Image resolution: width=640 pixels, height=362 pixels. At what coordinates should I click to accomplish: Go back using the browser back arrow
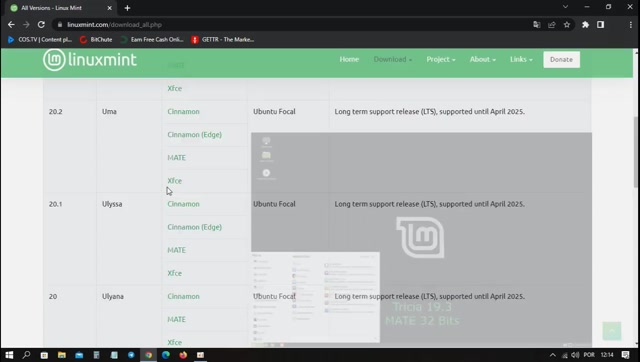11,24
